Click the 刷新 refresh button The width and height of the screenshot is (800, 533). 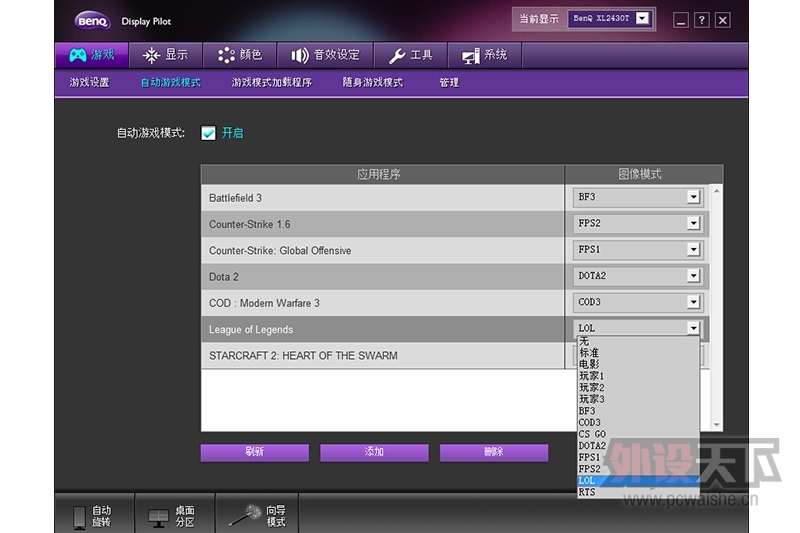click(254, 452)
